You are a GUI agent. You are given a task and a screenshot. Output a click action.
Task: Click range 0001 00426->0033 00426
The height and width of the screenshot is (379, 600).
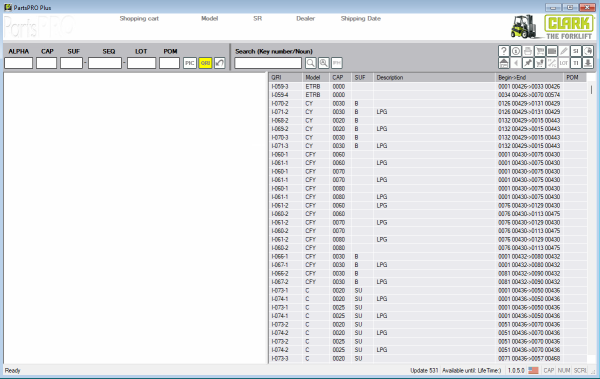[529, 87]
